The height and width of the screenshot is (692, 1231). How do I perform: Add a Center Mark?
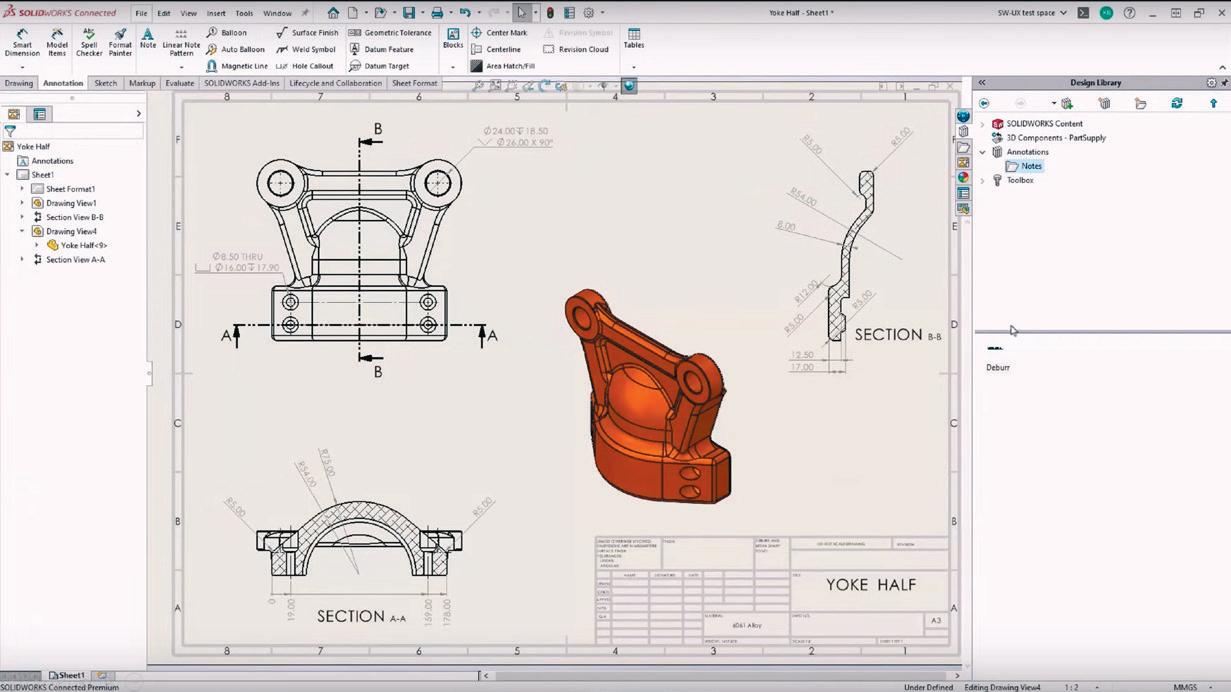click(498, 33)
